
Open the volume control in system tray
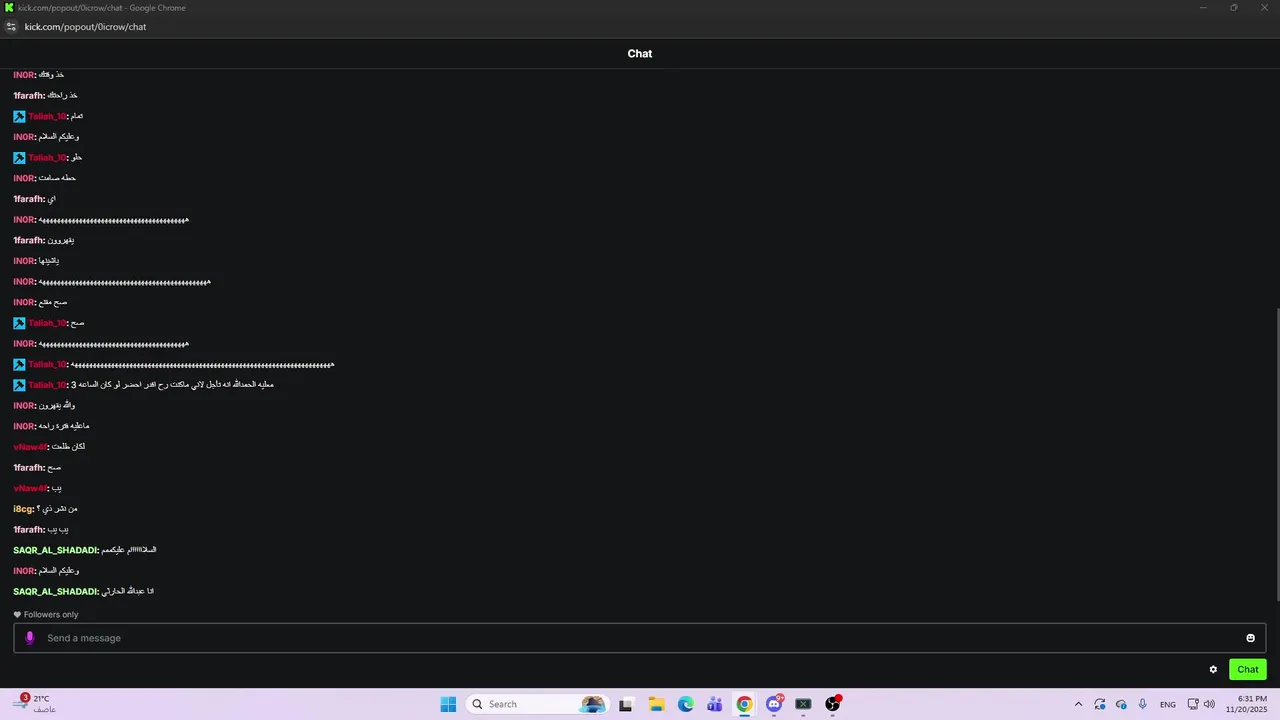[x=1210, y=704]
